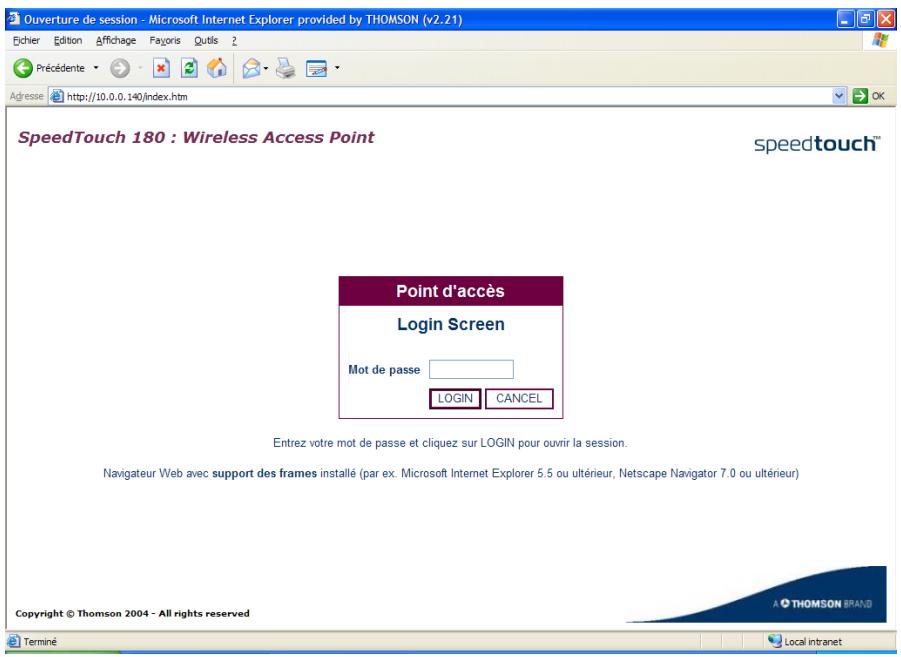The width and height of the screenshot is (901, 657).
Task: Refresh the page using green arrows icon
Action: [x=189, y=68]
